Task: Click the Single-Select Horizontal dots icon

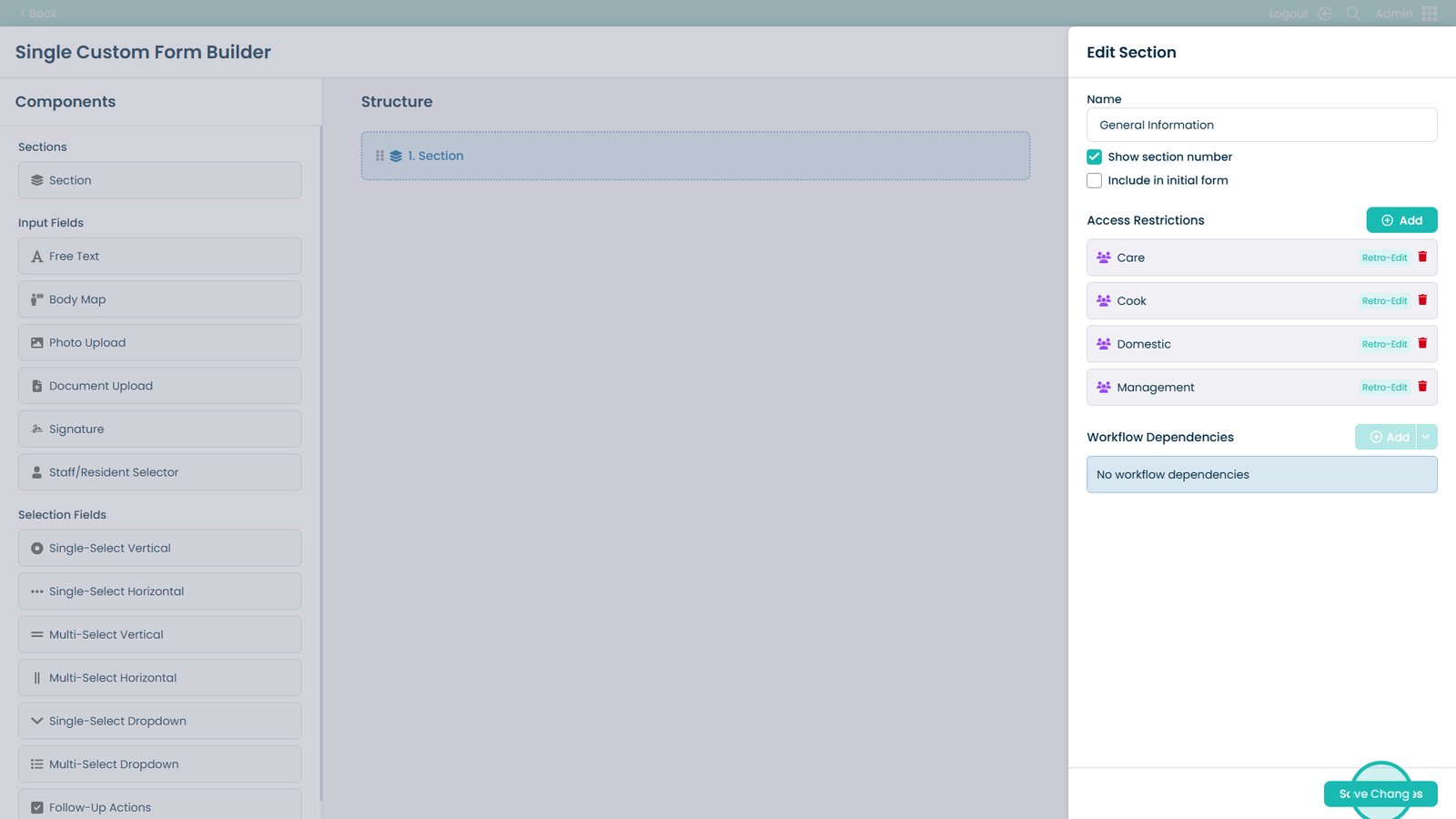Action: pyautogui.click(x=37, y=591)
